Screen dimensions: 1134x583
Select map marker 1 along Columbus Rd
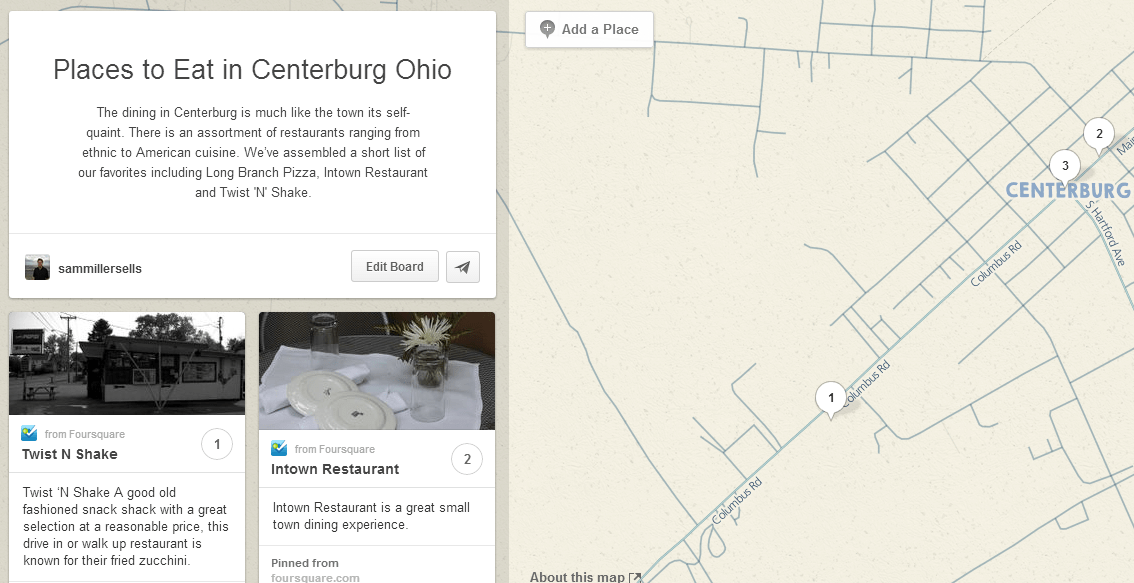click(x=830, y=397)
